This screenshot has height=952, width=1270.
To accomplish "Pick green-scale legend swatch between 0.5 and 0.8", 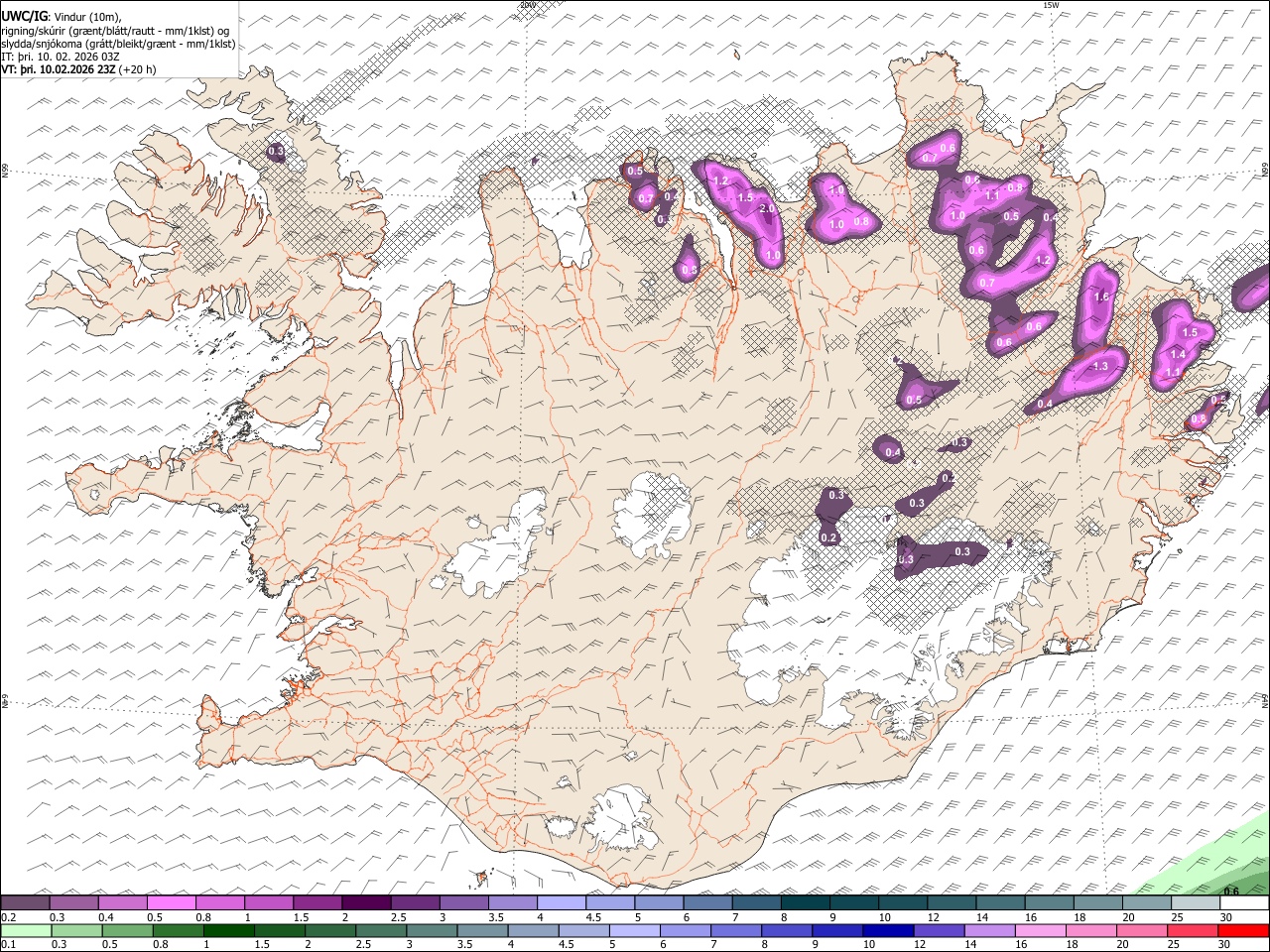I will point(127,931).
